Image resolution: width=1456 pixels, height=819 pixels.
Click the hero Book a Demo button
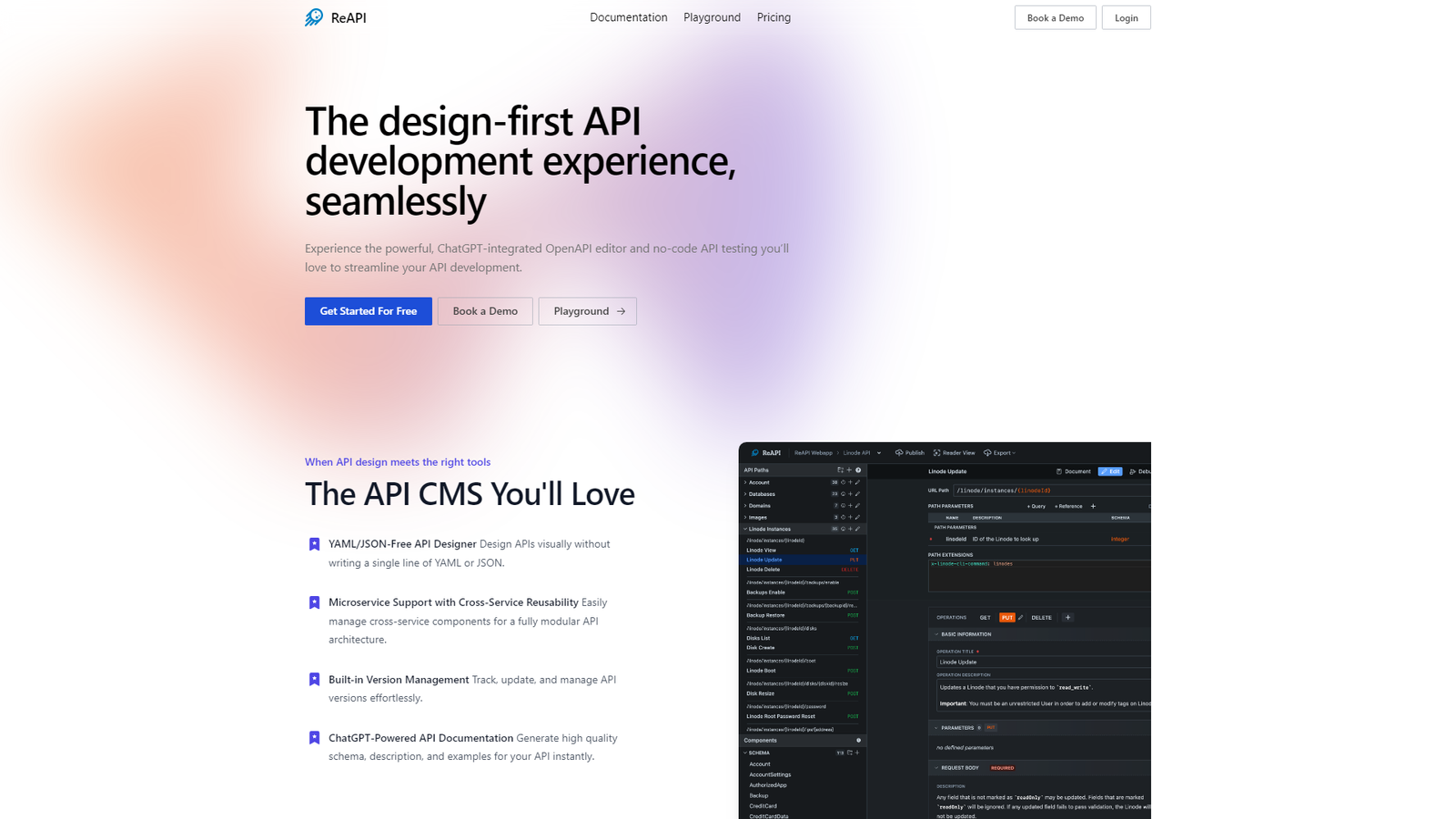click(x=485, y=311)
